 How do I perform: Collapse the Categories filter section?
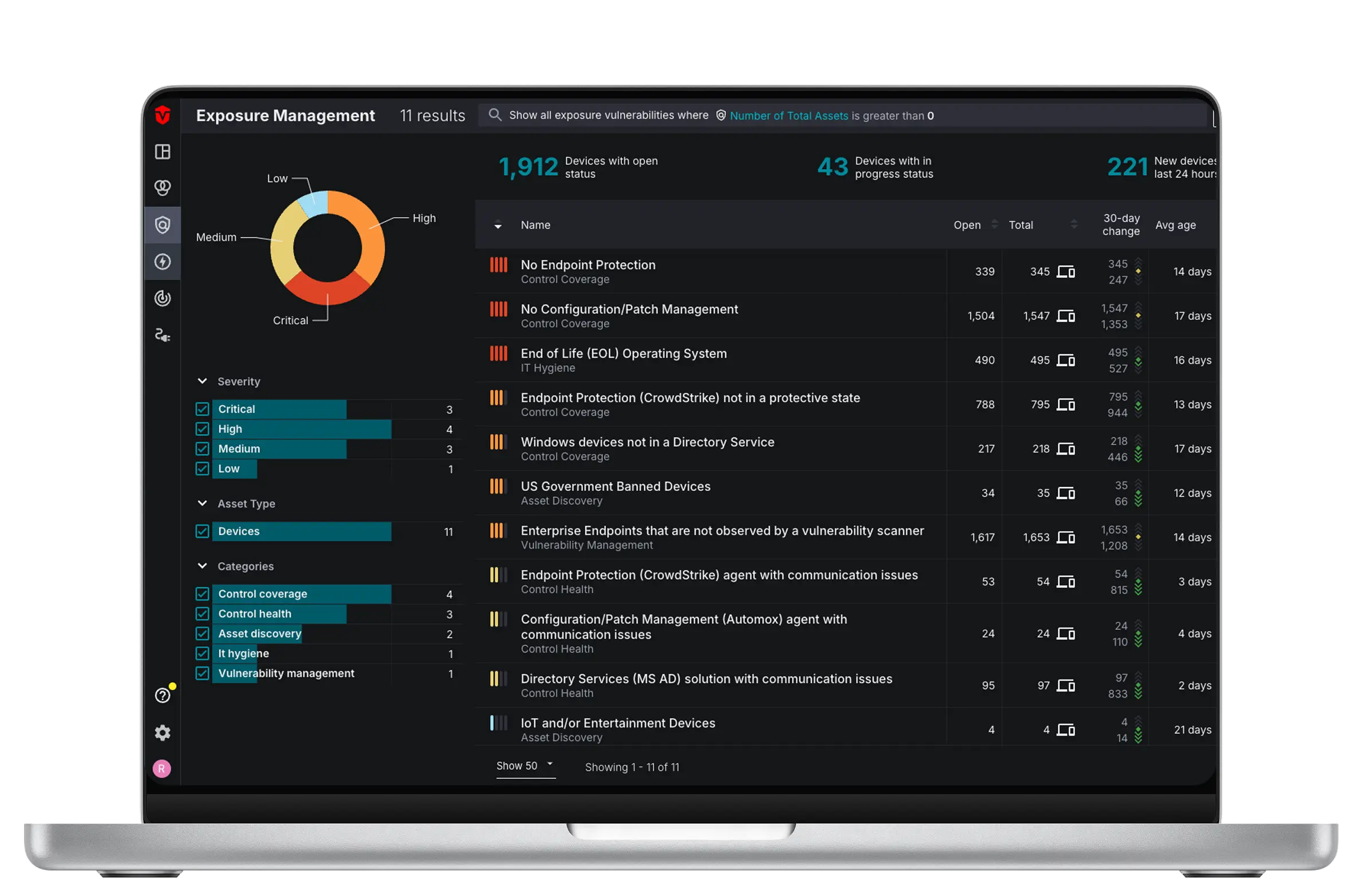202,566
